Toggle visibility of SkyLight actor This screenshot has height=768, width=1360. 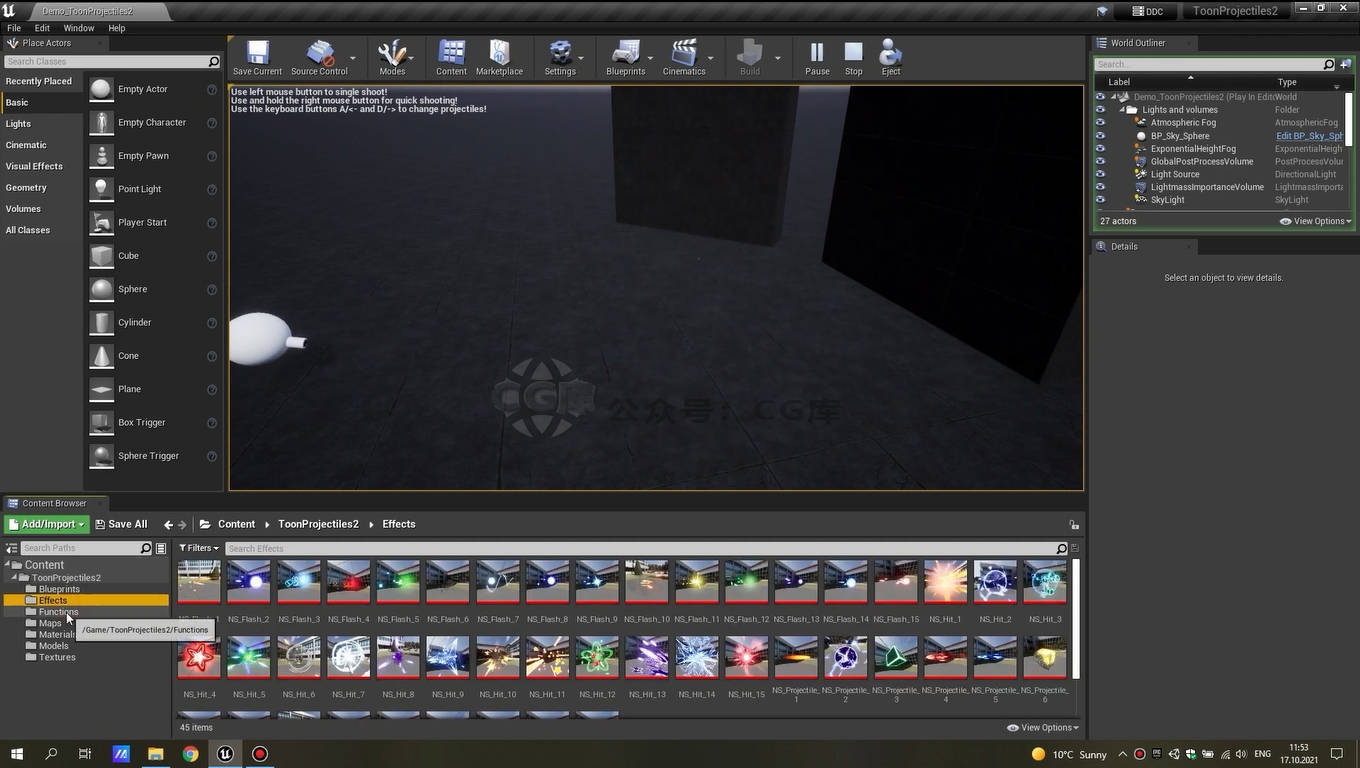pos(1100,200)
